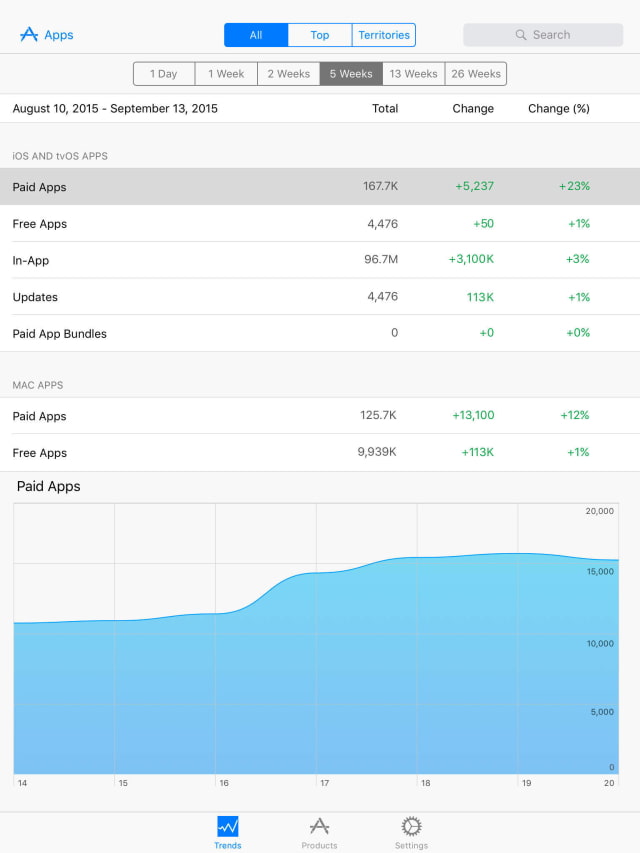This screenshot has height=853, width=640.
Task: Switch to the Top segment
Action: [320, 35]
